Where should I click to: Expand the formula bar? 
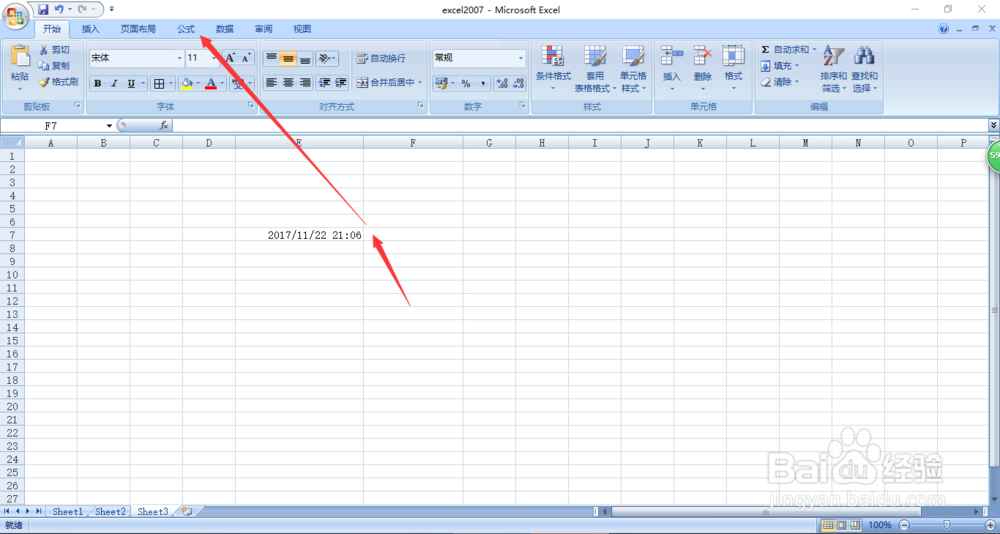click(994, 125)
